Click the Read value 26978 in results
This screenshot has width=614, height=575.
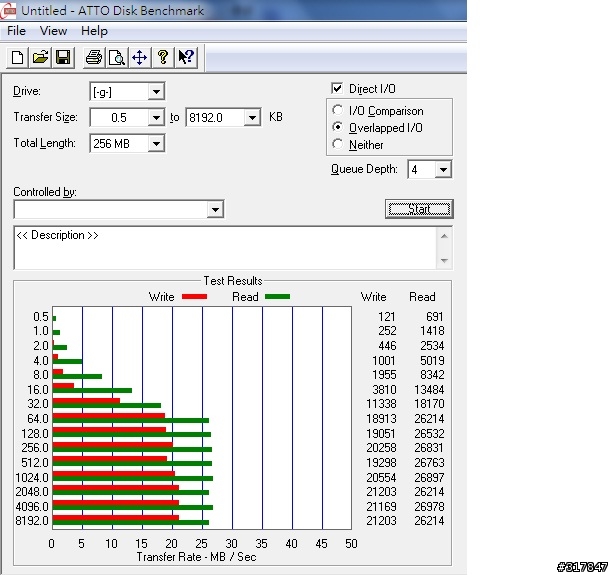pos(429,506)
